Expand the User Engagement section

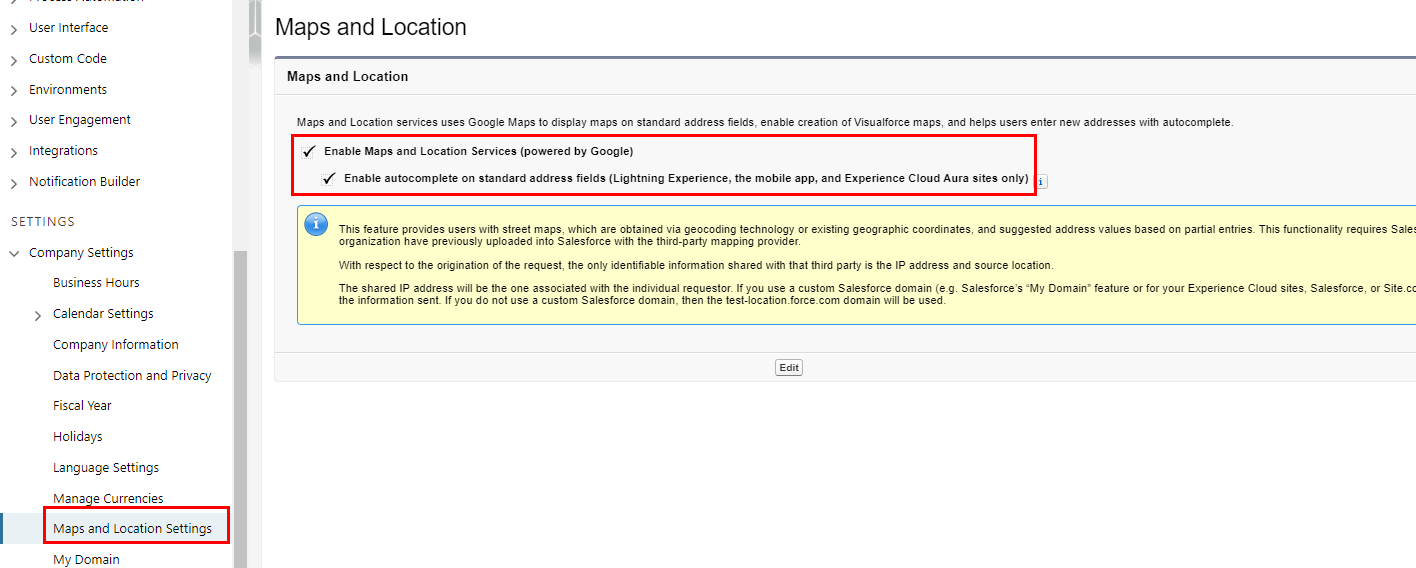(14, 121)
